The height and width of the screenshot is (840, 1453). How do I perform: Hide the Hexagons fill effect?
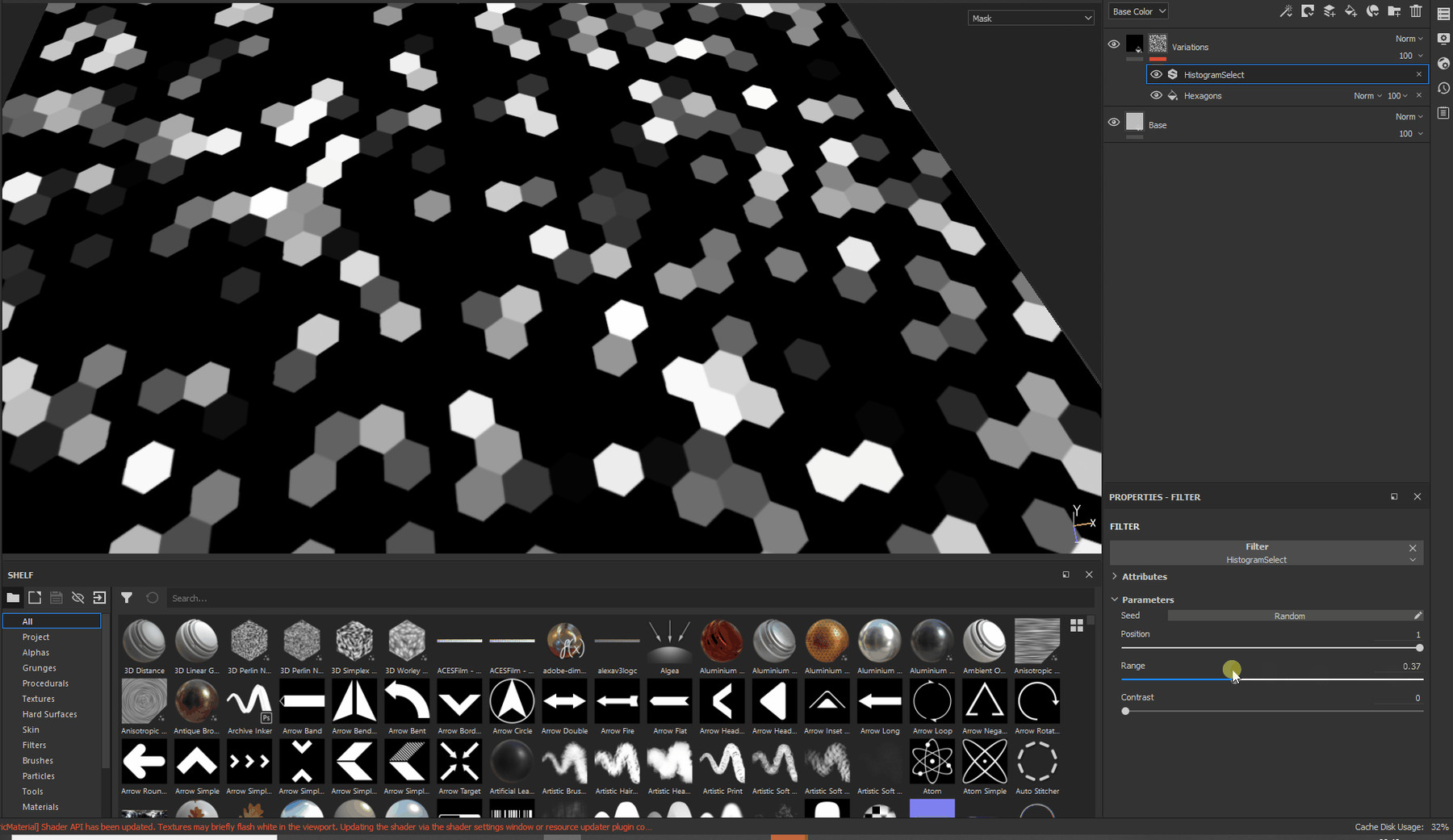click(x=1156, y=95)
